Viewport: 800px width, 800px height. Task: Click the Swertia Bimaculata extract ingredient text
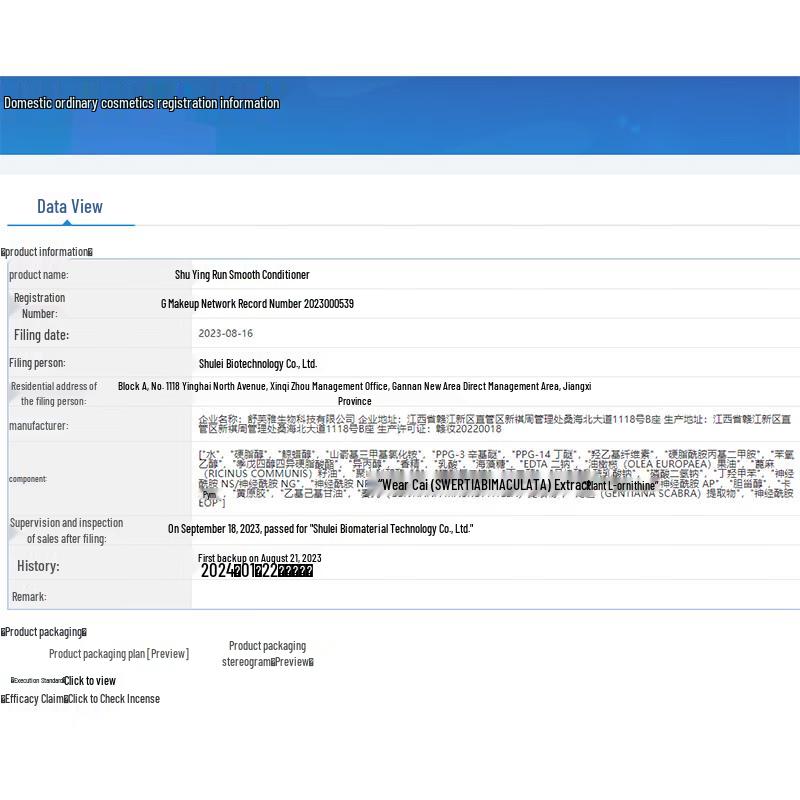(482, 485)
